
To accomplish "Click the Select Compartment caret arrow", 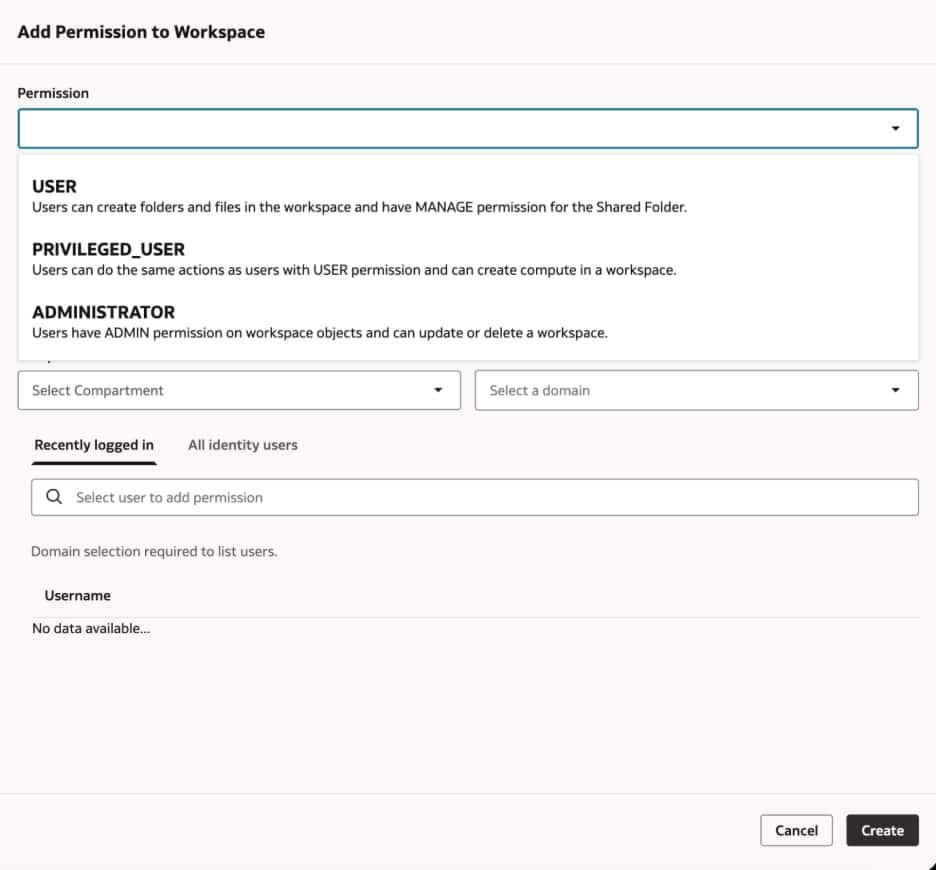I will [438, 391].
